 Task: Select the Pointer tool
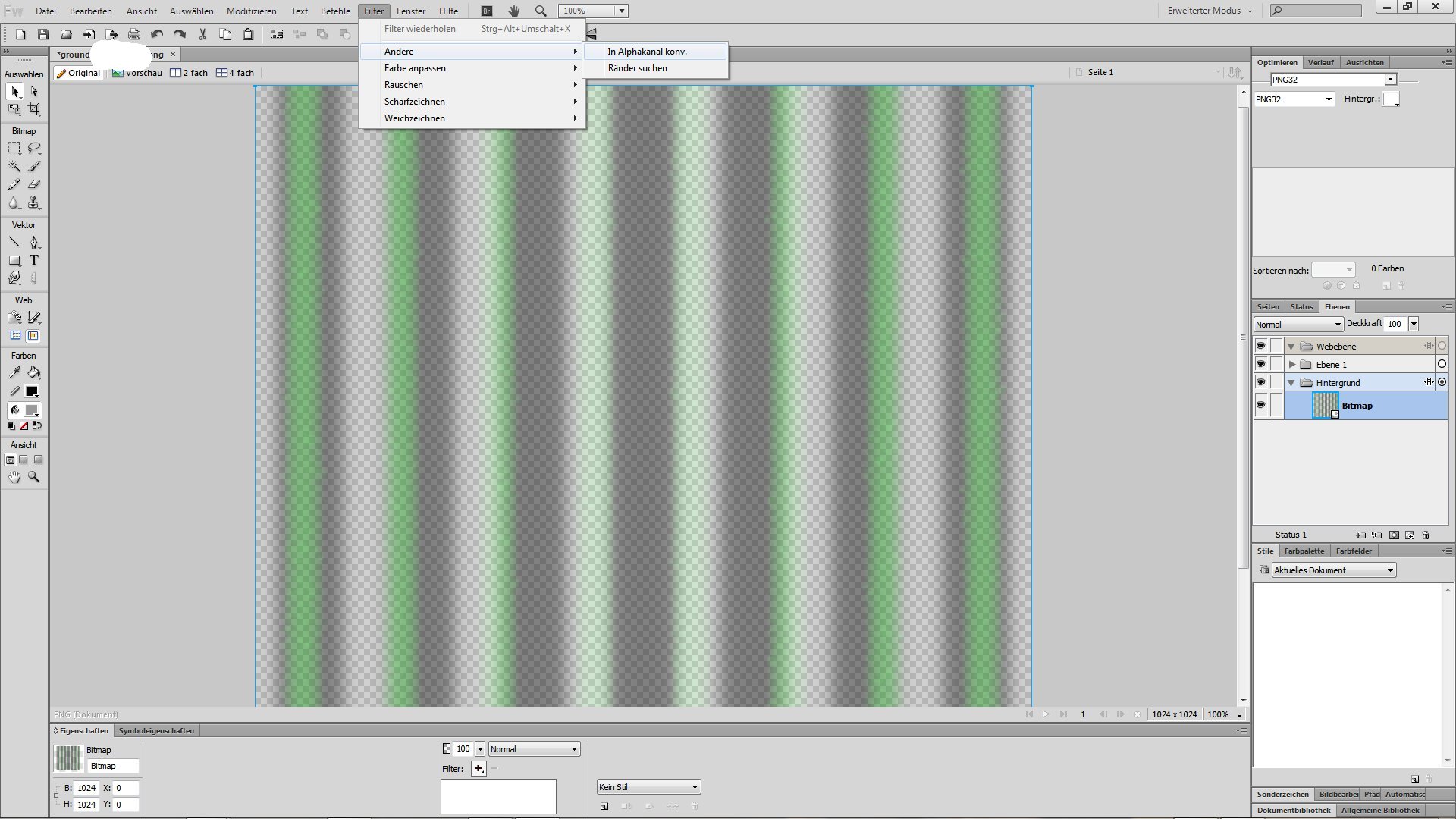click(14, 92)
